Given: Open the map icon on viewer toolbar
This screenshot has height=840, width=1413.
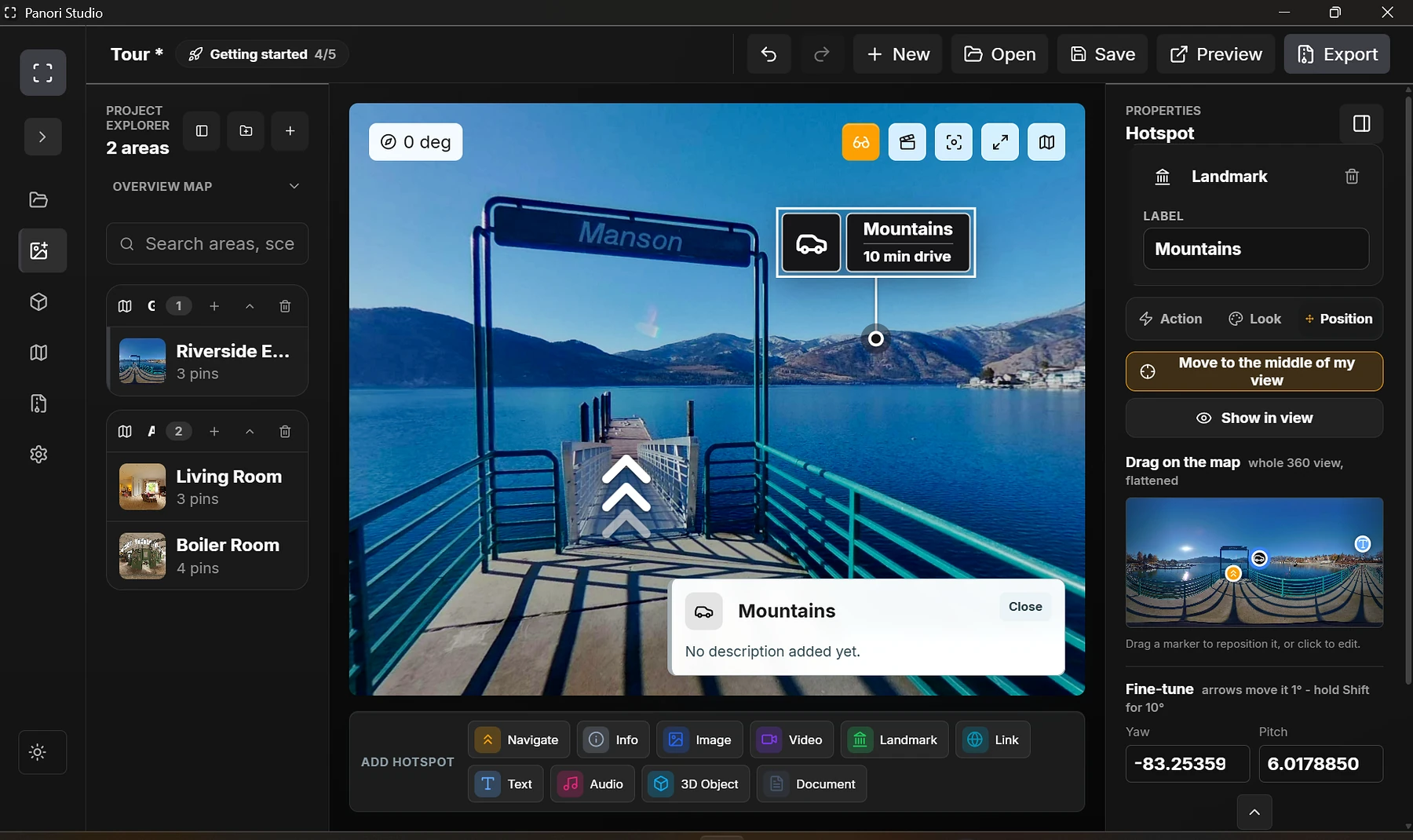Looking at the screenshot, I should tap(1046, 142).
